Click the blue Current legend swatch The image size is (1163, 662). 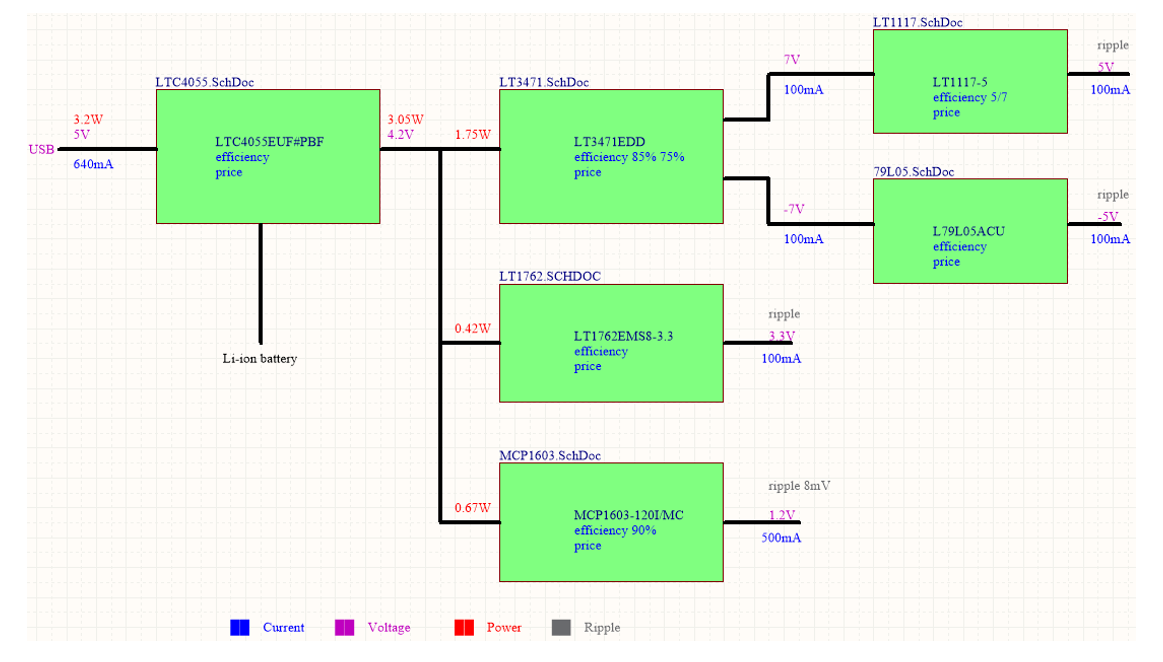(x=240, y=628)
